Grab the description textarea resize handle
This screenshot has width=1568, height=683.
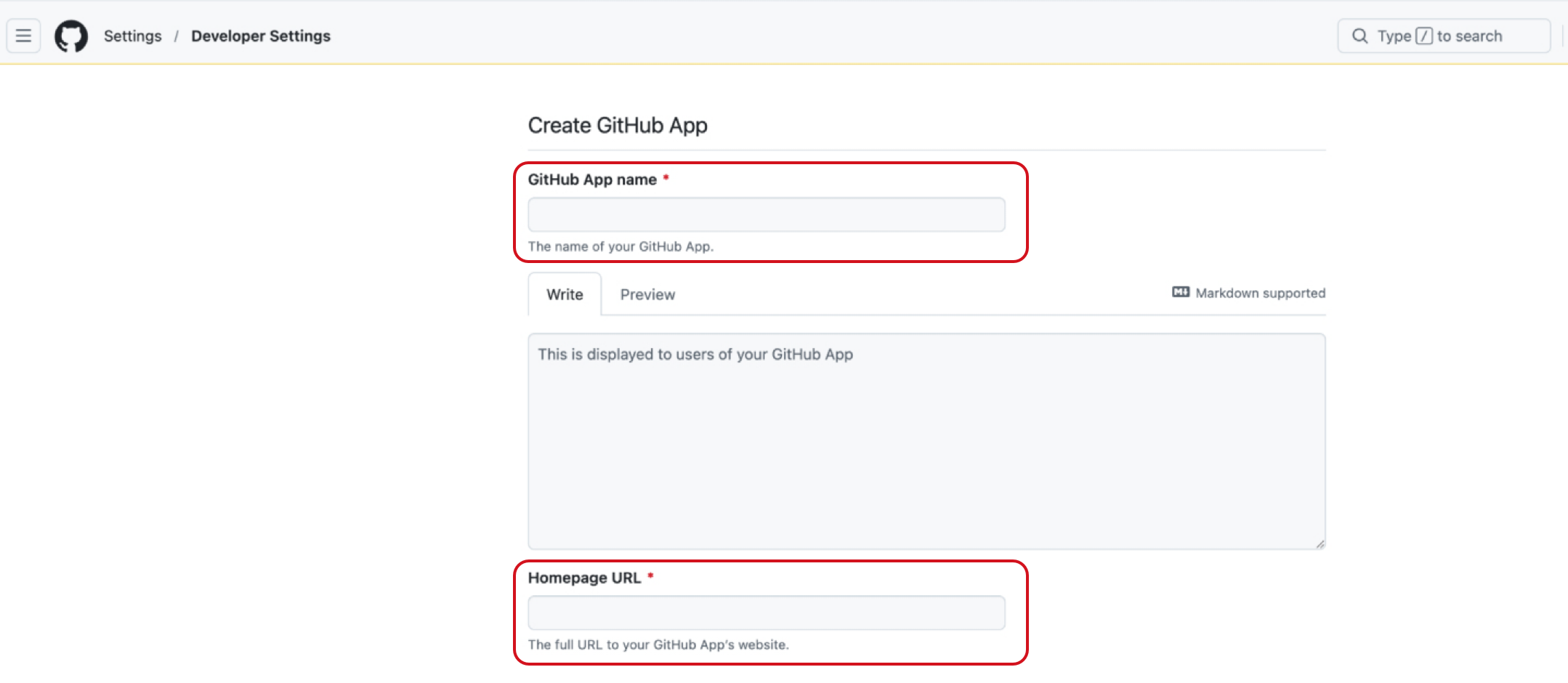pyautogui.click(x=1320, y=543)
